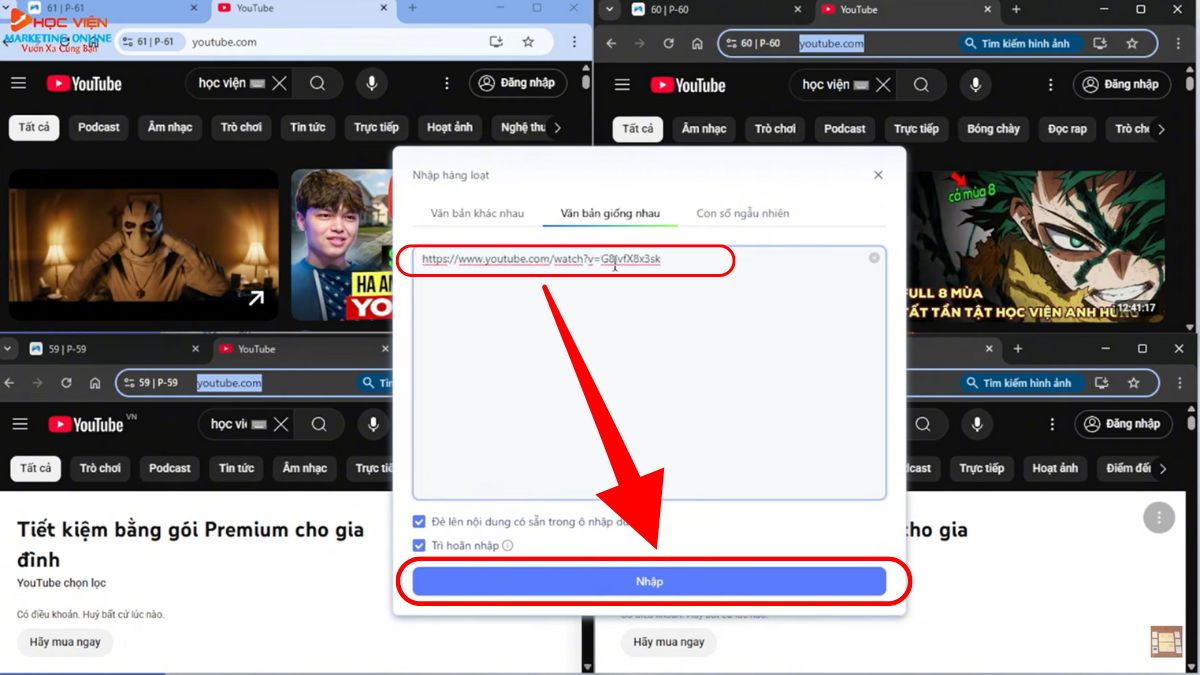Open the masked-figure video thumbnail in P-61
This screenshot has height=675, width=1200.
144,244
